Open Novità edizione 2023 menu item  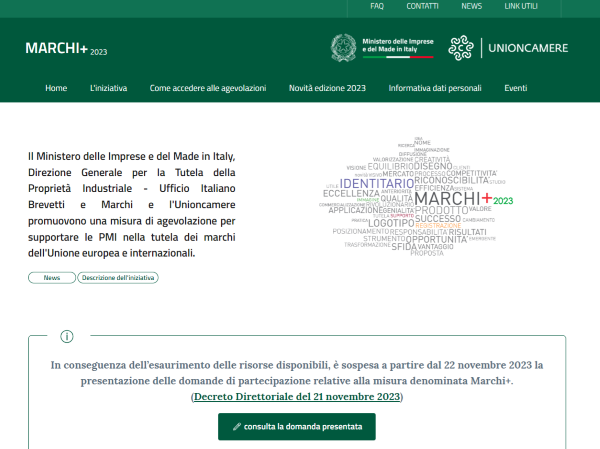[327, 88]
